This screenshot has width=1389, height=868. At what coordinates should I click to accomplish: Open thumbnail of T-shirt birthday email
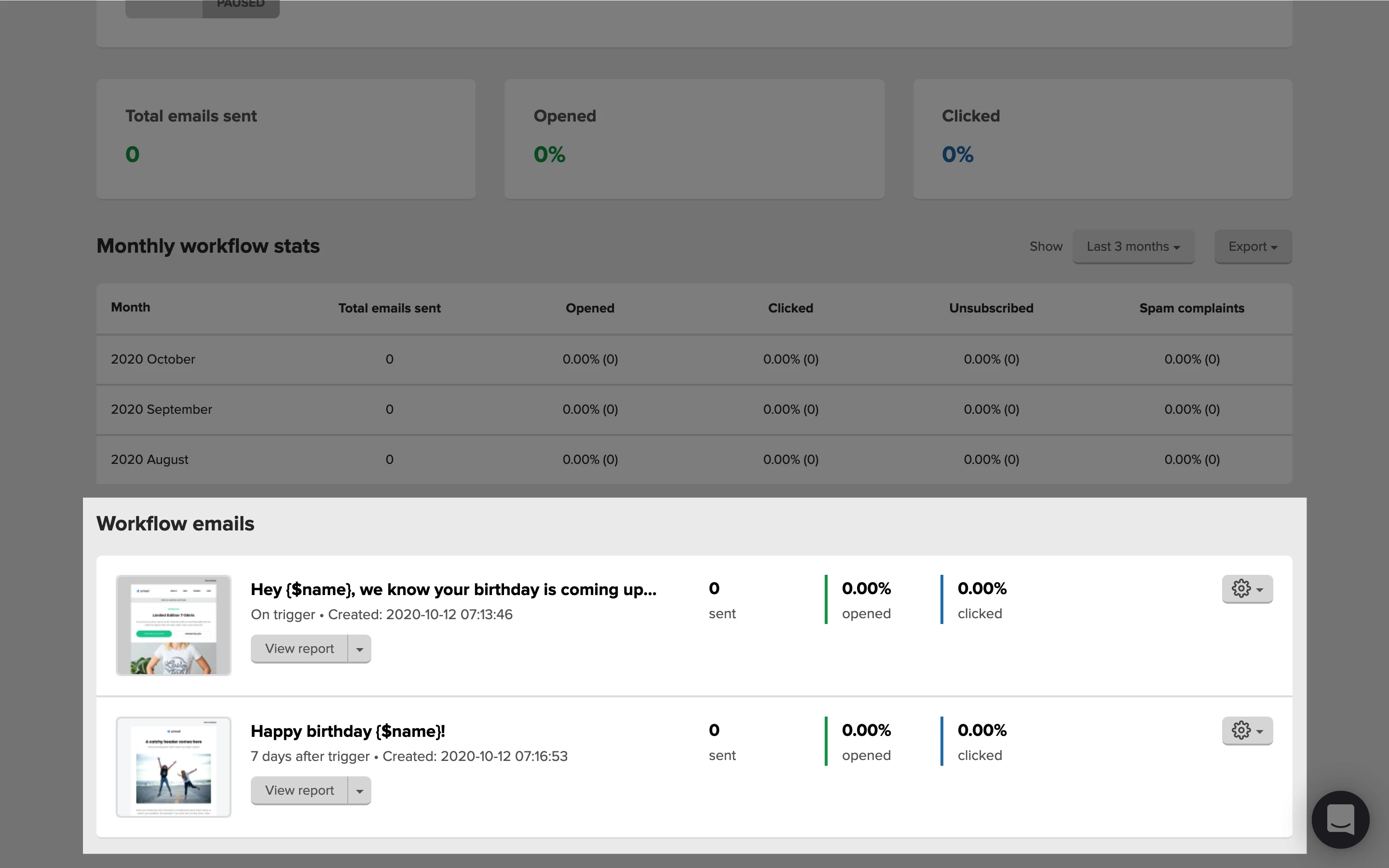(173, 625)
